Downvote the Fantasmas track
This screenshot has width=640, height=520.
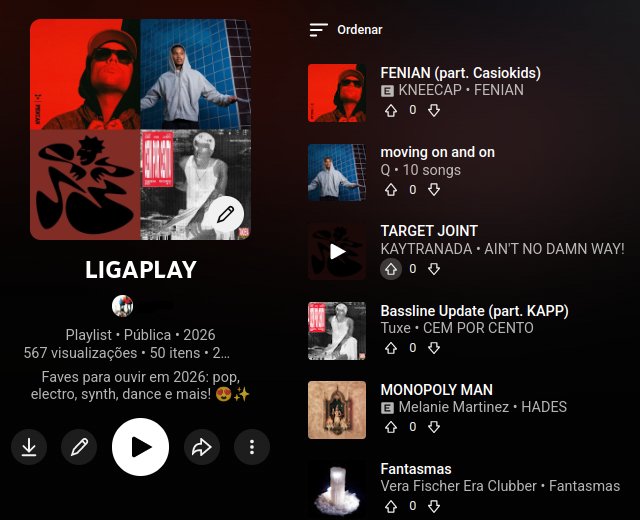click(434, 507)
